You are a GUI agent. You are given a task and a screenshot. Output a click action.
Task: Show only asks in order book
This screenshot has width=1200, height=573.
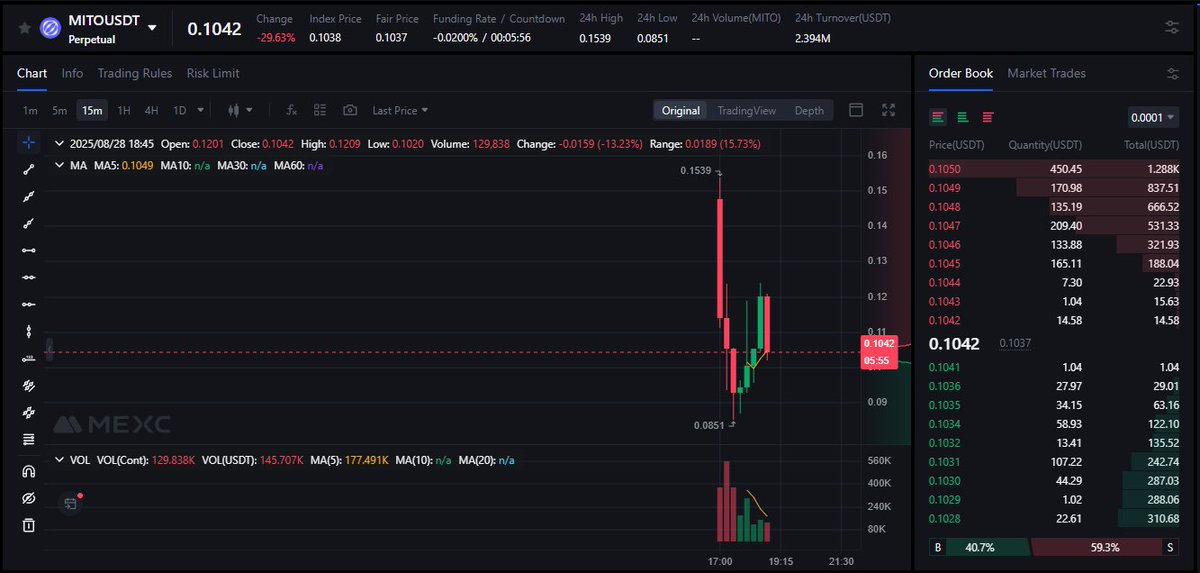(988, 117)
